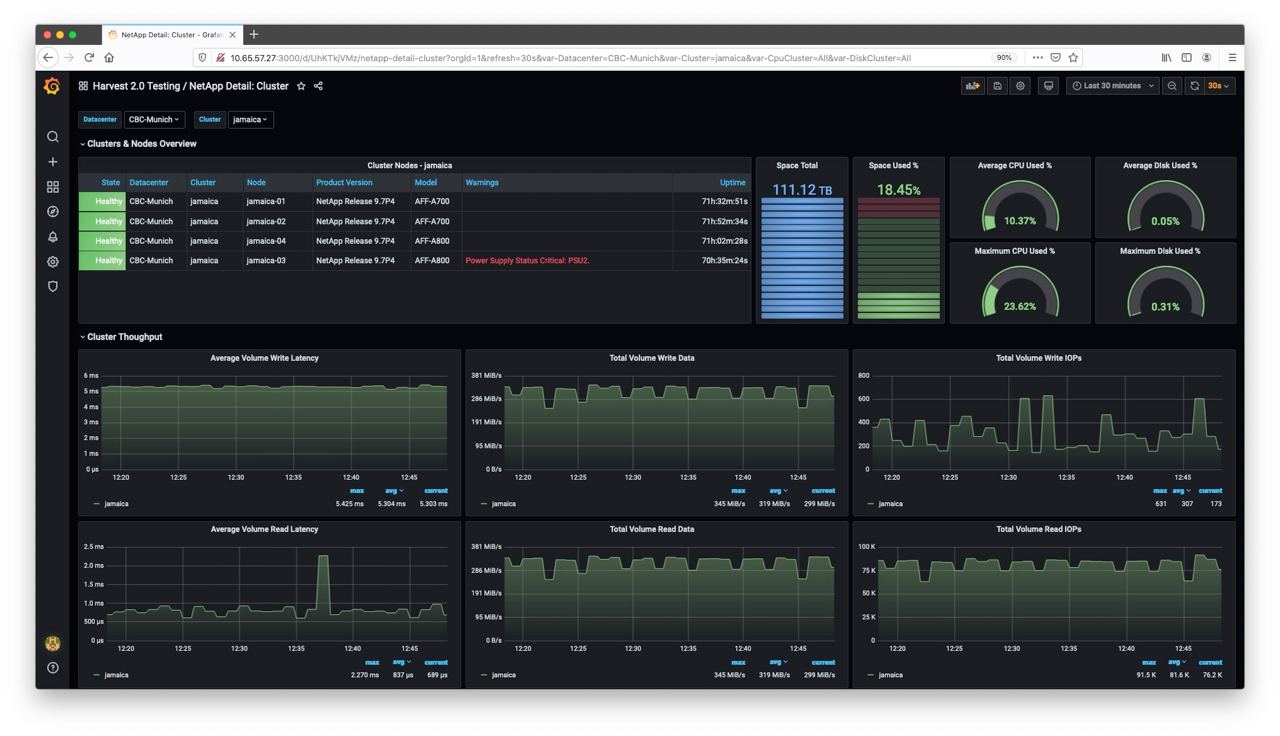Open the browser hamburger menu

(1232, 58)
